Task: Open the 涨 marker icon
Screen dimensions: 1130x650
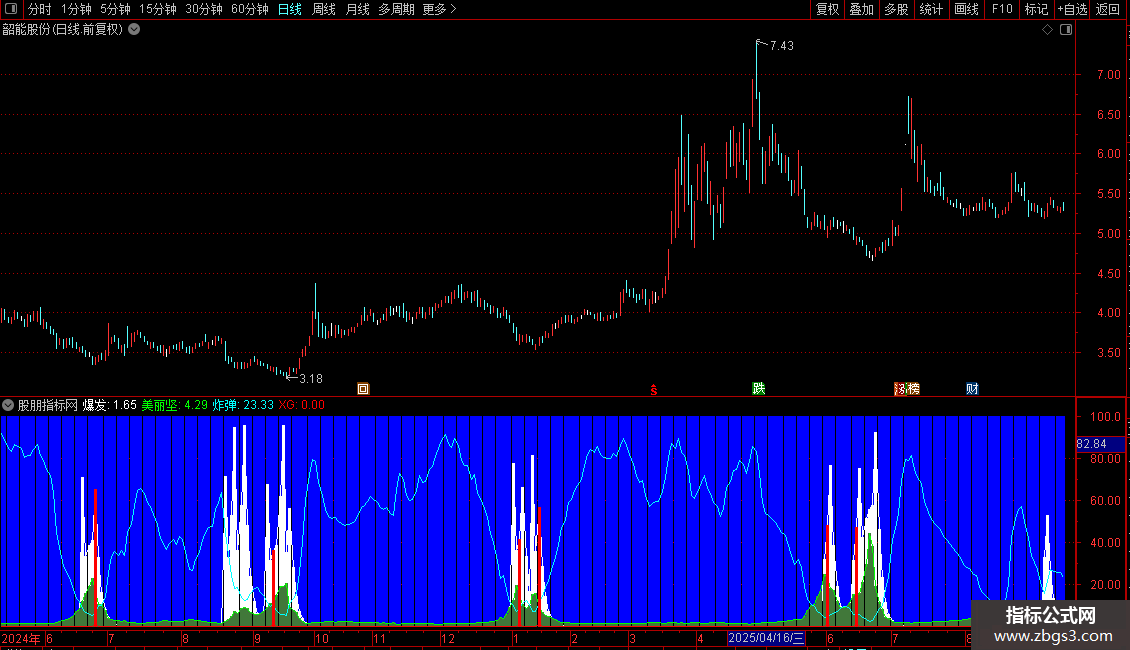Action: 899,389
